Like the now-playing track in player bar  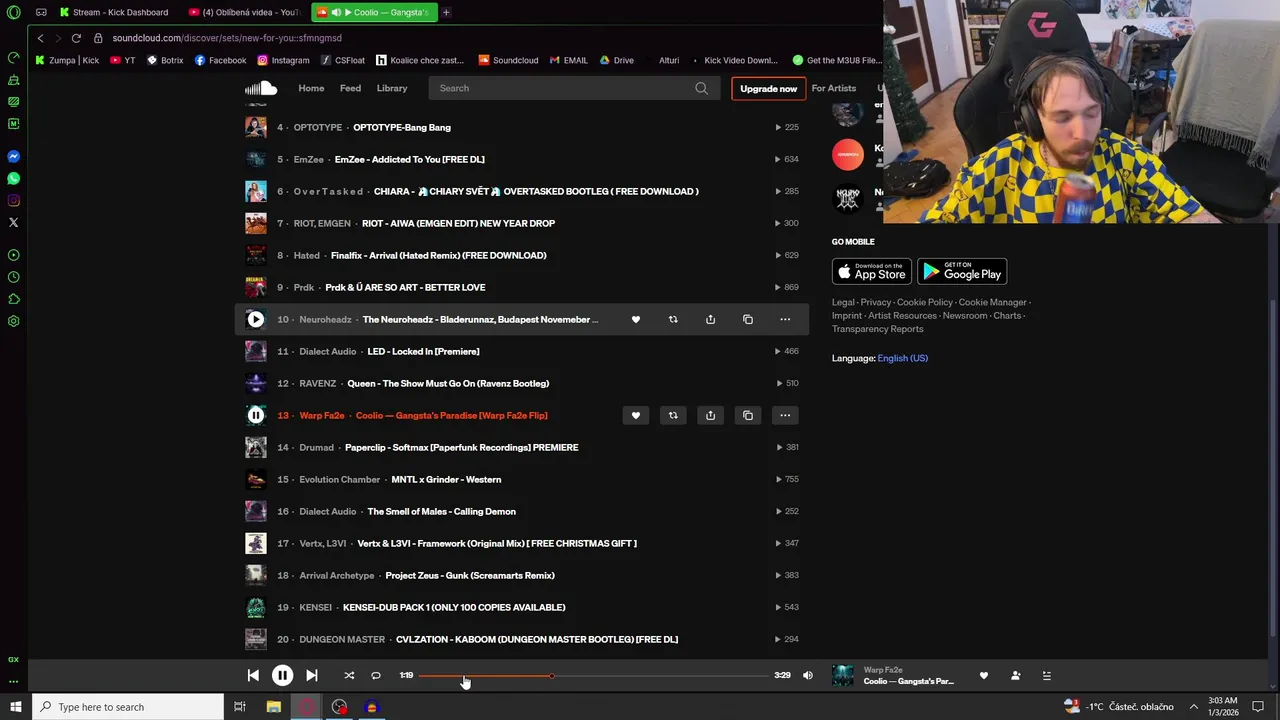pyautogui.click(x=984, y=676)
